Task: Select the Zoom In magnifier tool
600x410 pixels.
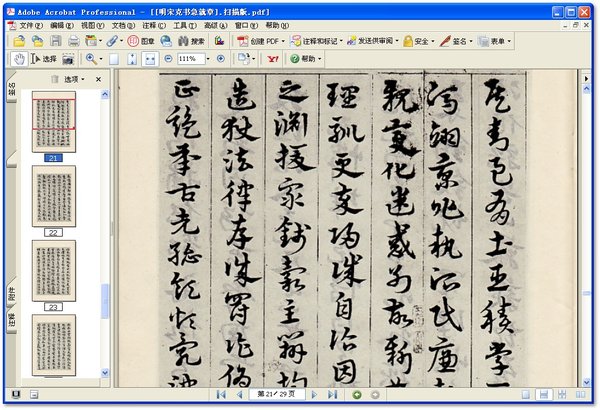Action: [x=91, y=59]
